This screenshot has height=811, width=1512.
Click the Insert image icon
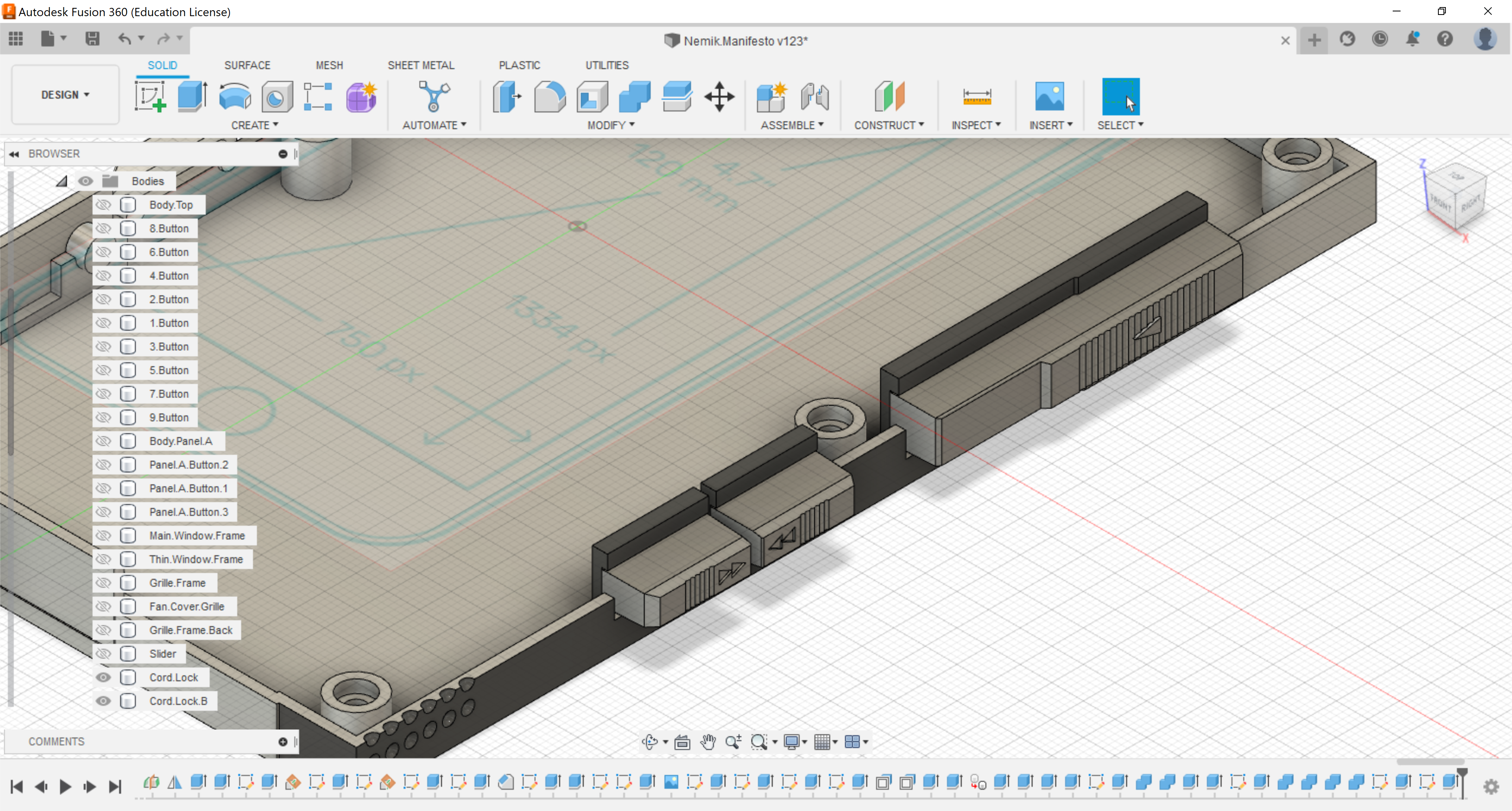1049,97
